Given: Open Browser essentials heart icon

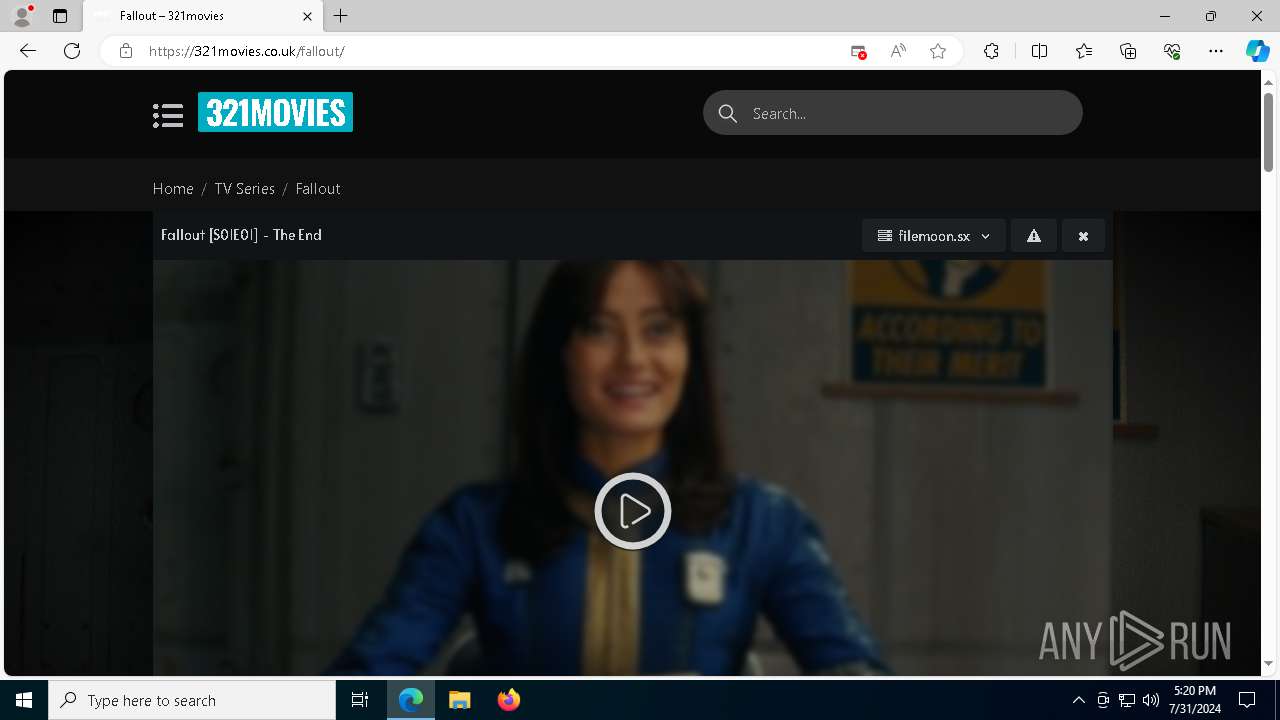Looking at the screenshot, I should 1172,51.
